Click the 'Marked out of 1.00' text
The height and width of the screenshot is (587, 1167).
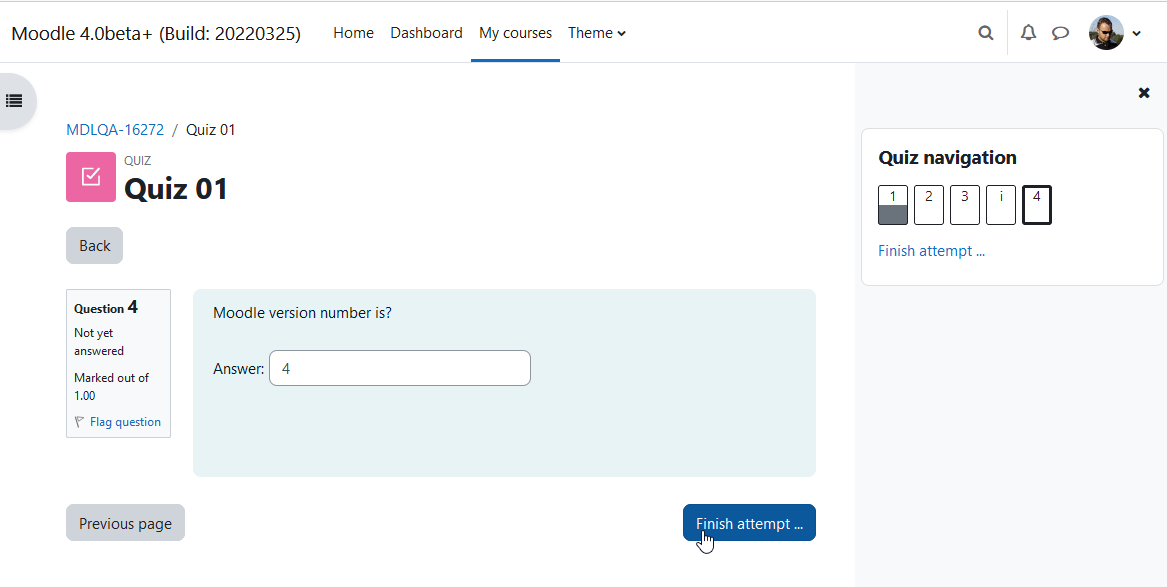pyautogui.click(x=112, y=387)
